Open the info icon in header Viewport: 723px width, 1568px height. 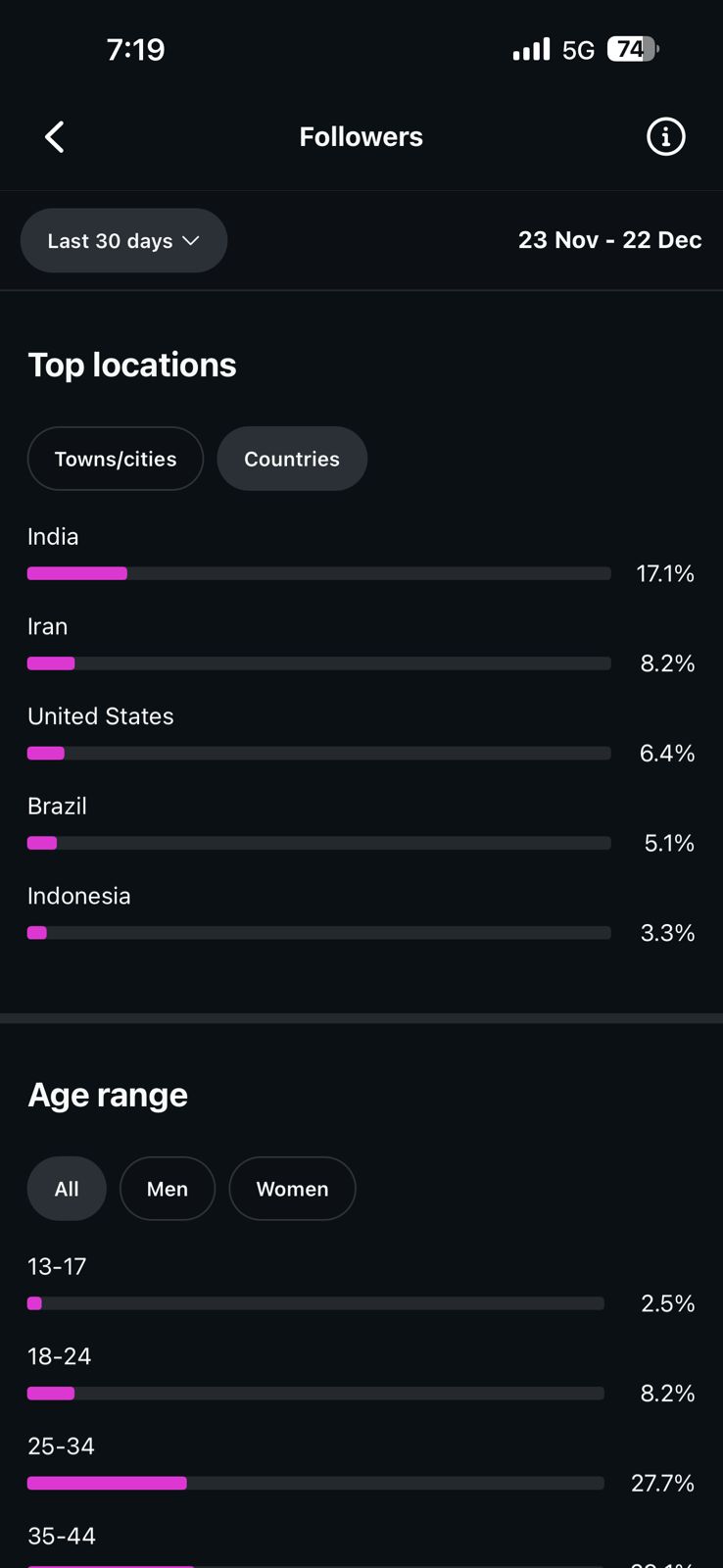point(665,137)
